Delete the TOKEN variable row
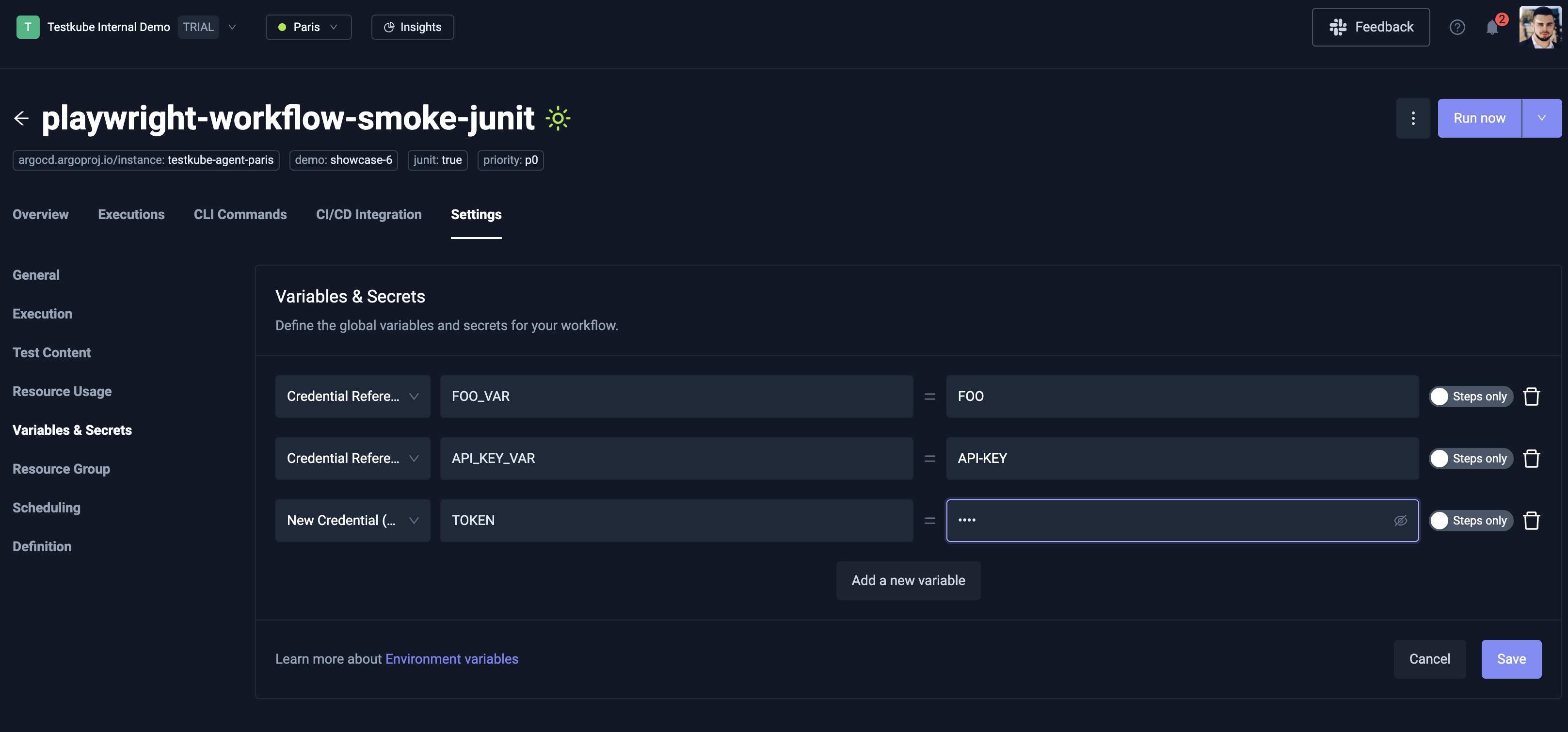This screenshot has height=732, width=1568. [1532, 521]
